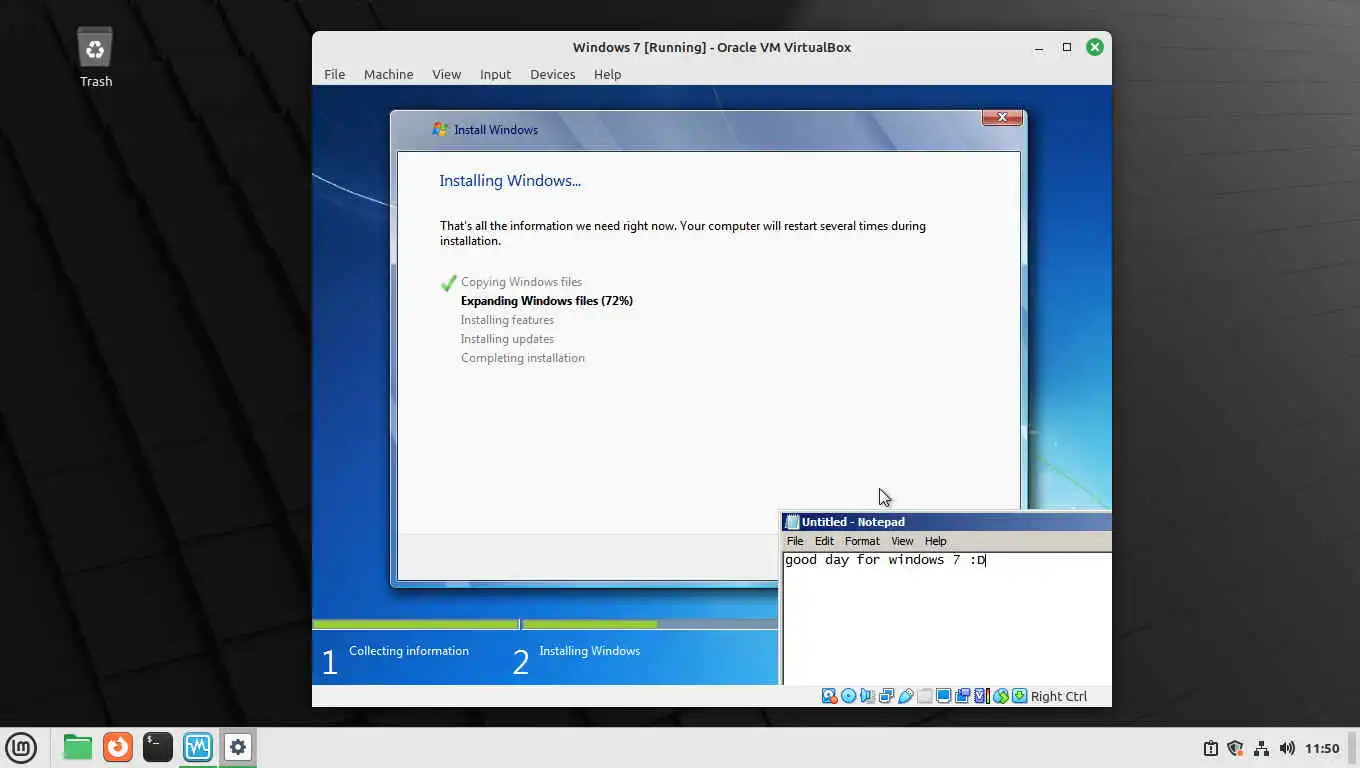
Task: Open the VirtualBox Input menu
Action: 495,74
